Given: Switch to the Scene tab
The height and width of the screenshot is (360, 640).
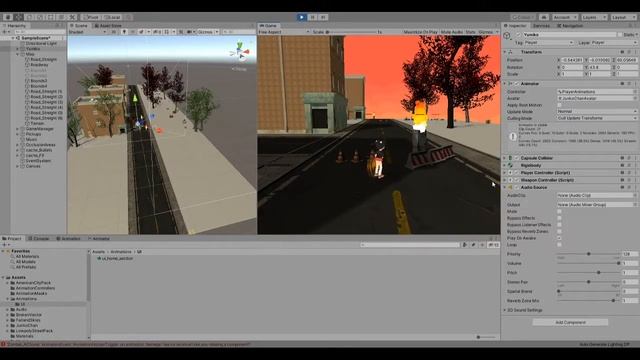Looking at the screenshot, I should (79, 25).
